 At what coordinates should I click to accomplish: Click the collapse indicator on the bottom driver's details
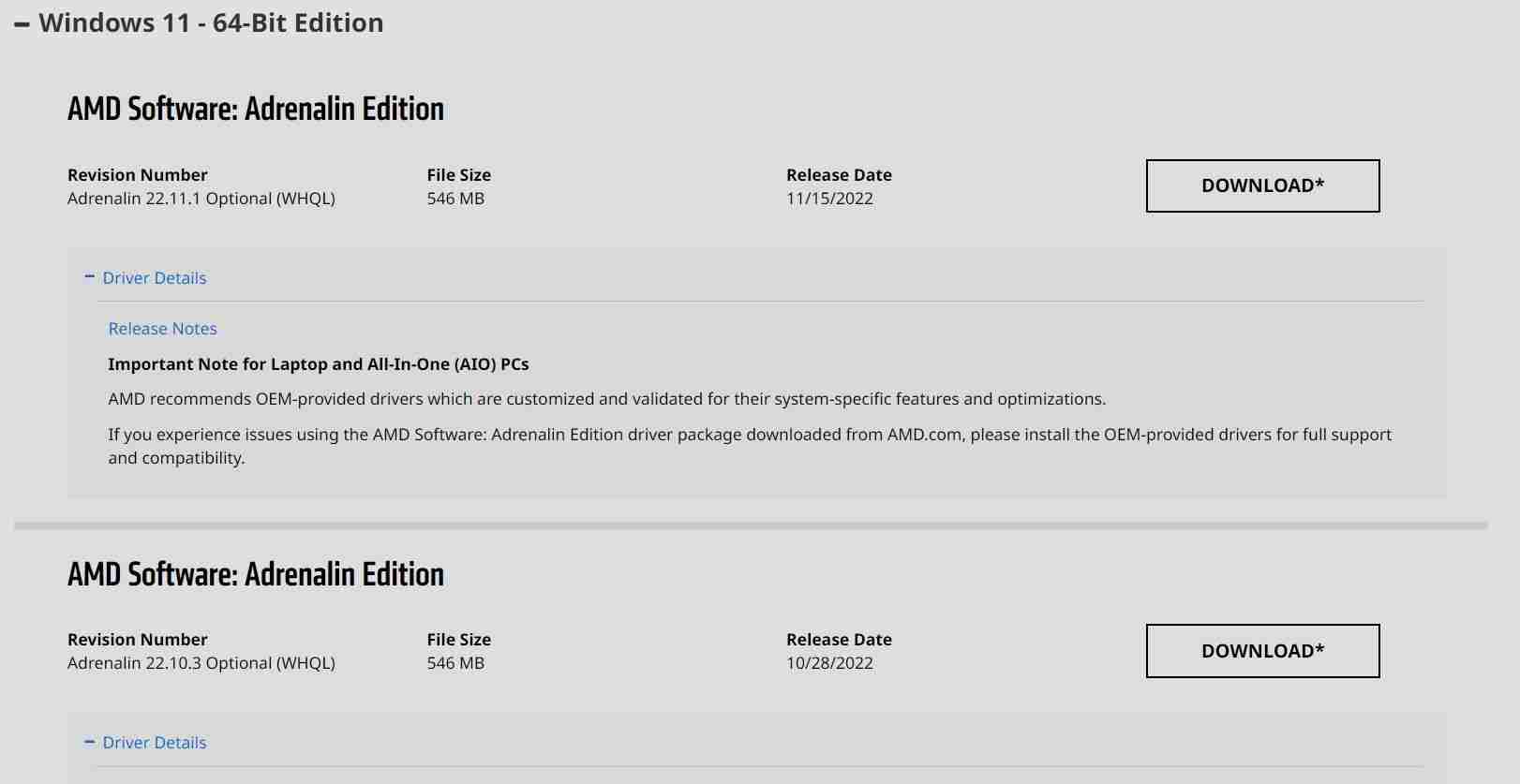click(90, 740)
